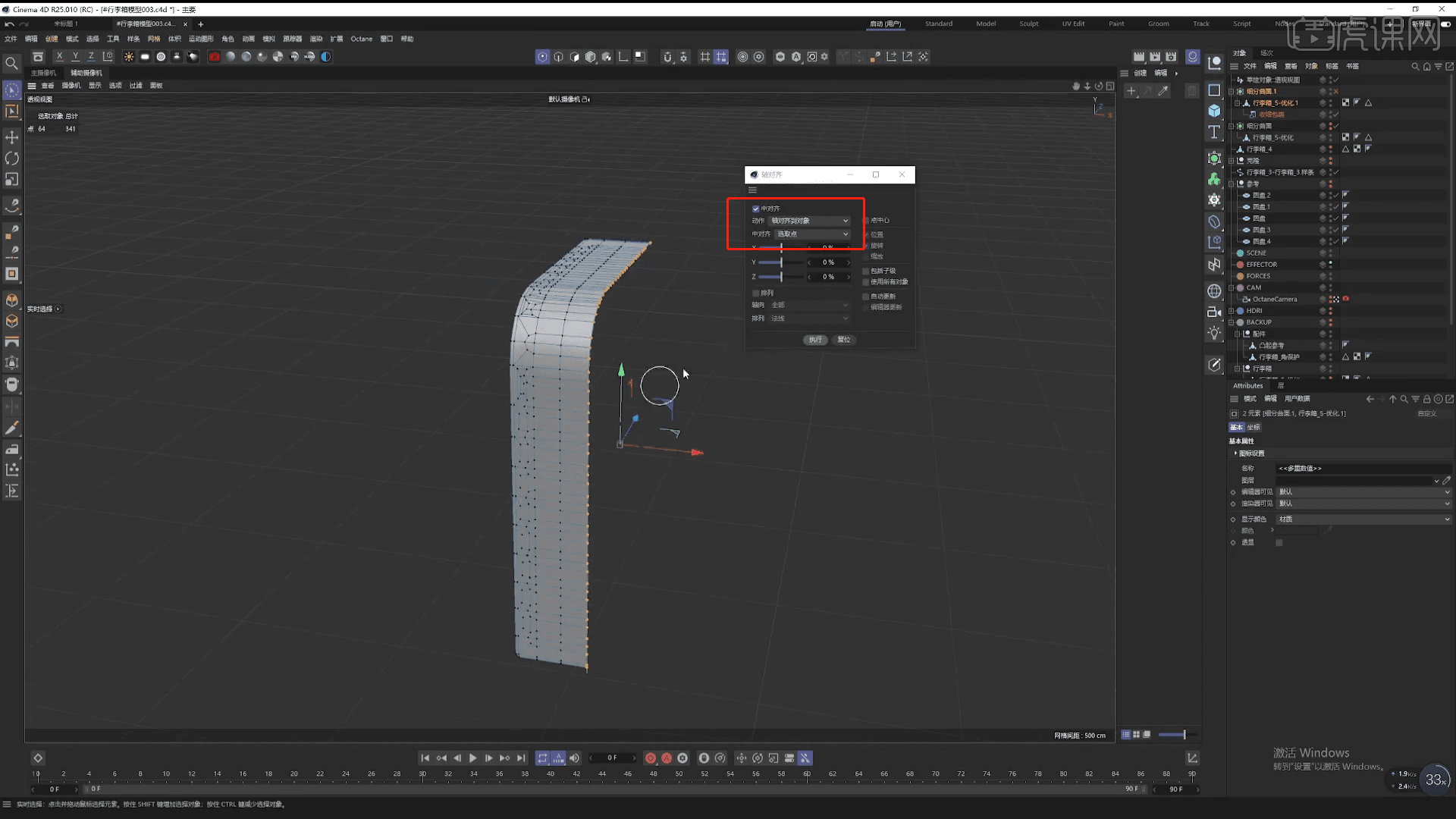The width and height of the screenshot is (1456, 819).
Task: Open the 运动图形 menu
Action: (x=201, y=39)
